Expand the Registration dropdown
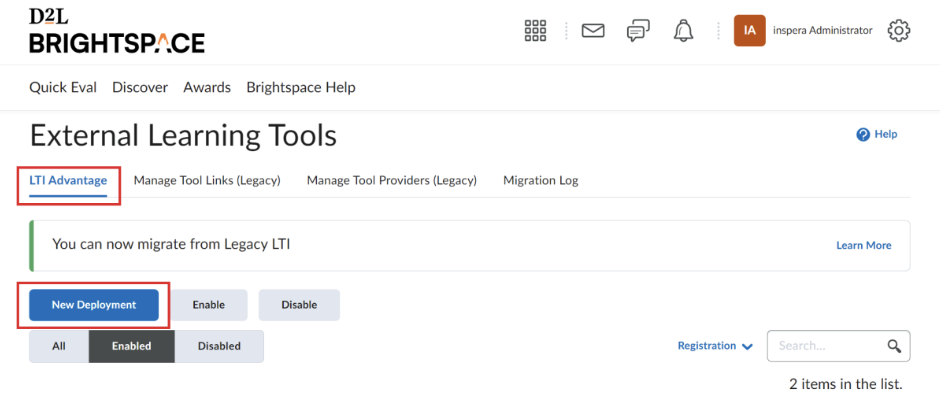This screenshot has height=397, width=940. pos(715,346)
